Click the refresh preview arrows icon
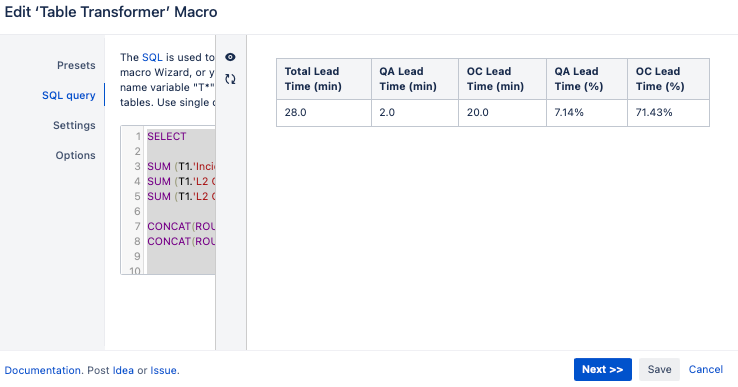The width and height of the screenshot is (738, 387). (x=230, y=79)
